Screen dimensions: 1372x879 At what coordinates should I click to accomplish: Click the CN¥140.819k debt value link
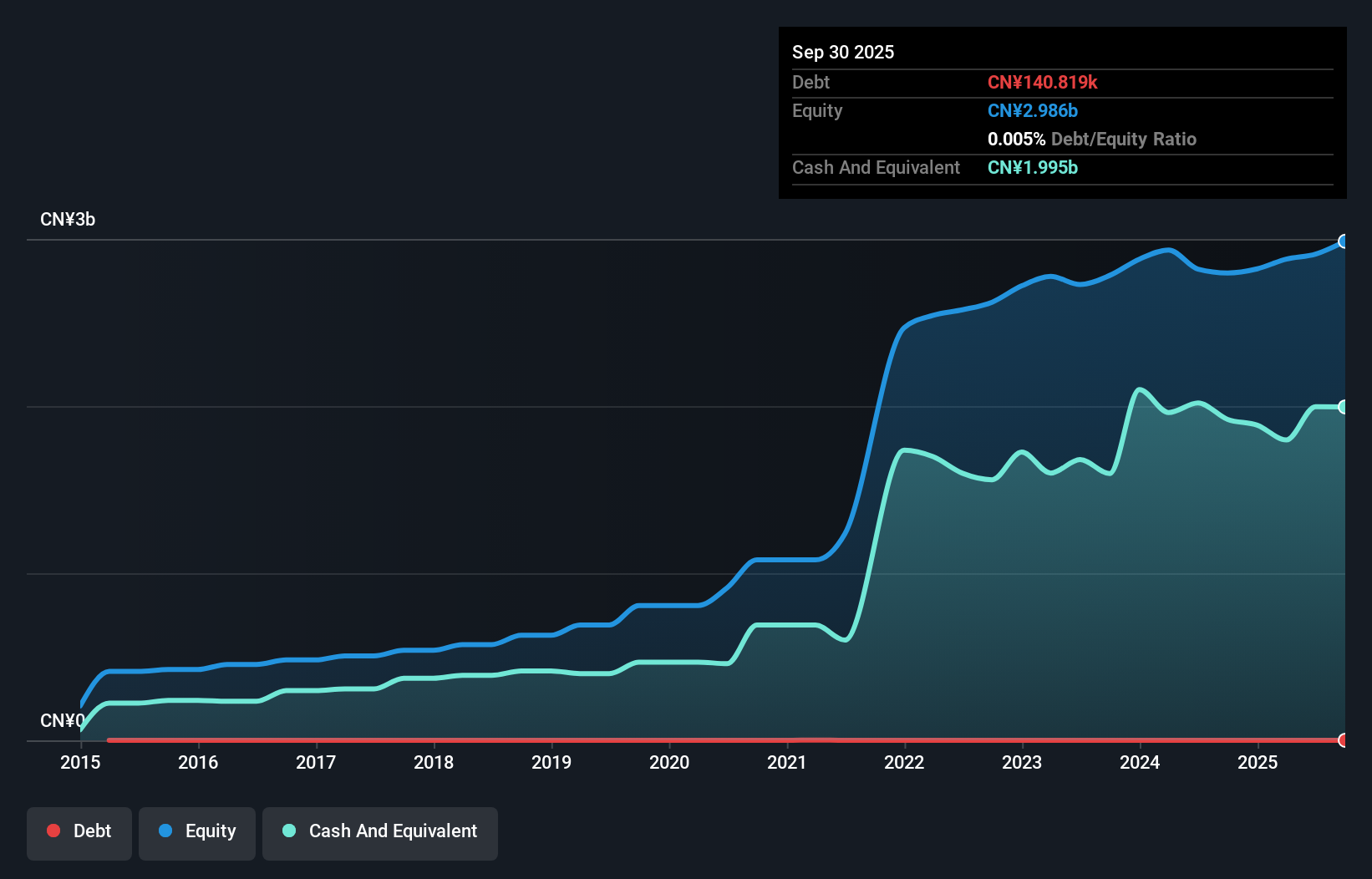(x=1044, y=83)
